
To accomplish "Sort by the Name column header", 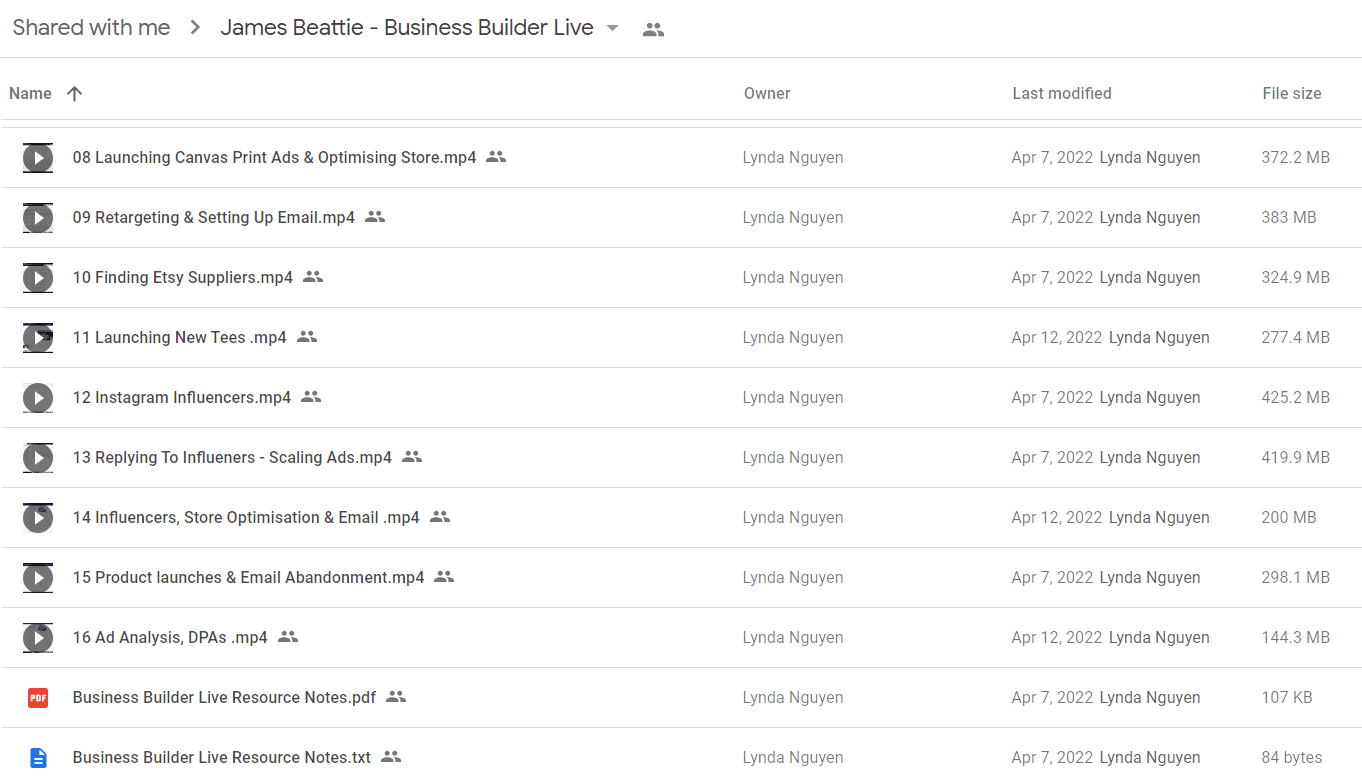I will tap(30, 93).
